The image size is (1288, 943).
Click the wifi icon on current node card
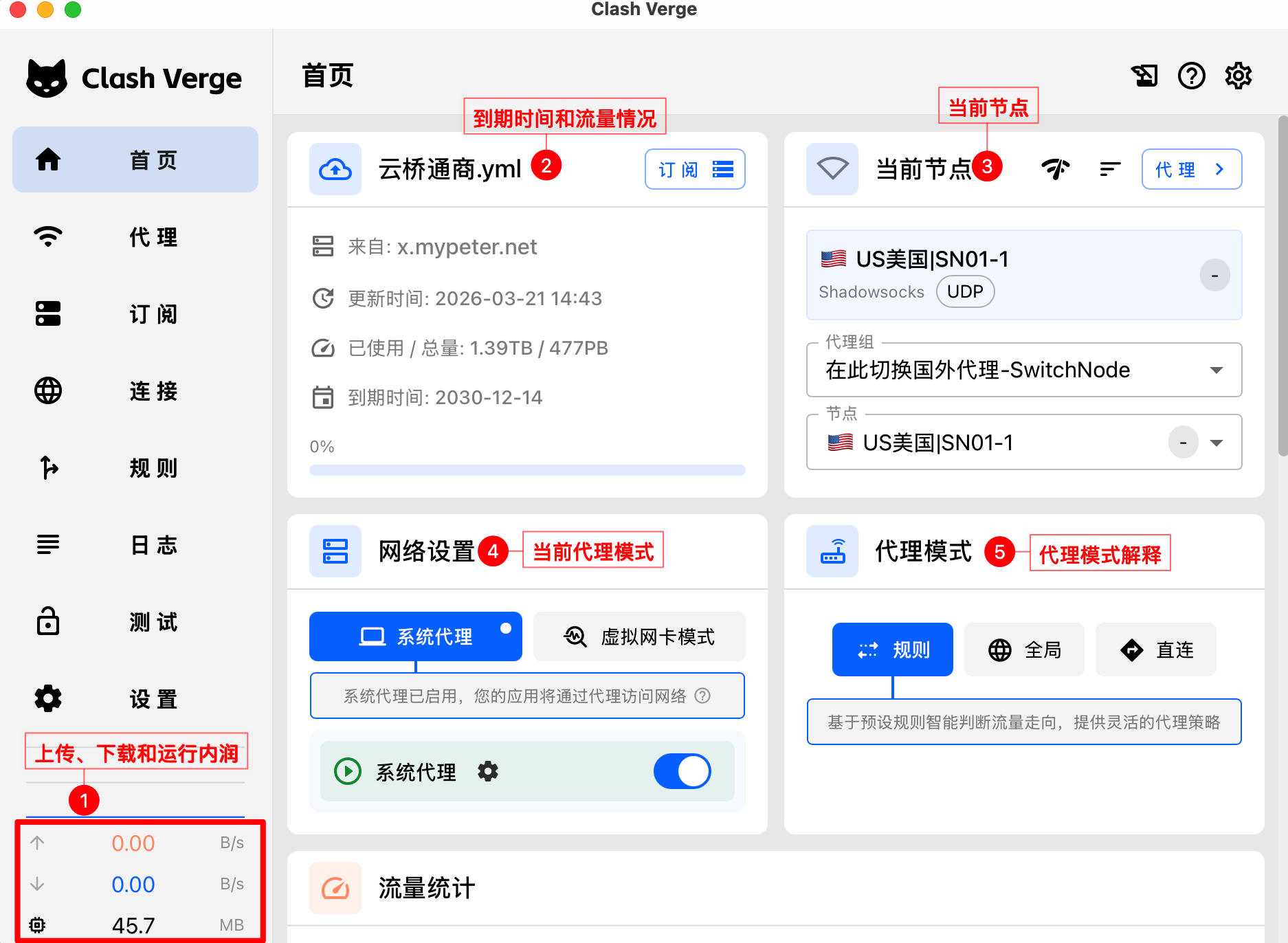[832, 169]
